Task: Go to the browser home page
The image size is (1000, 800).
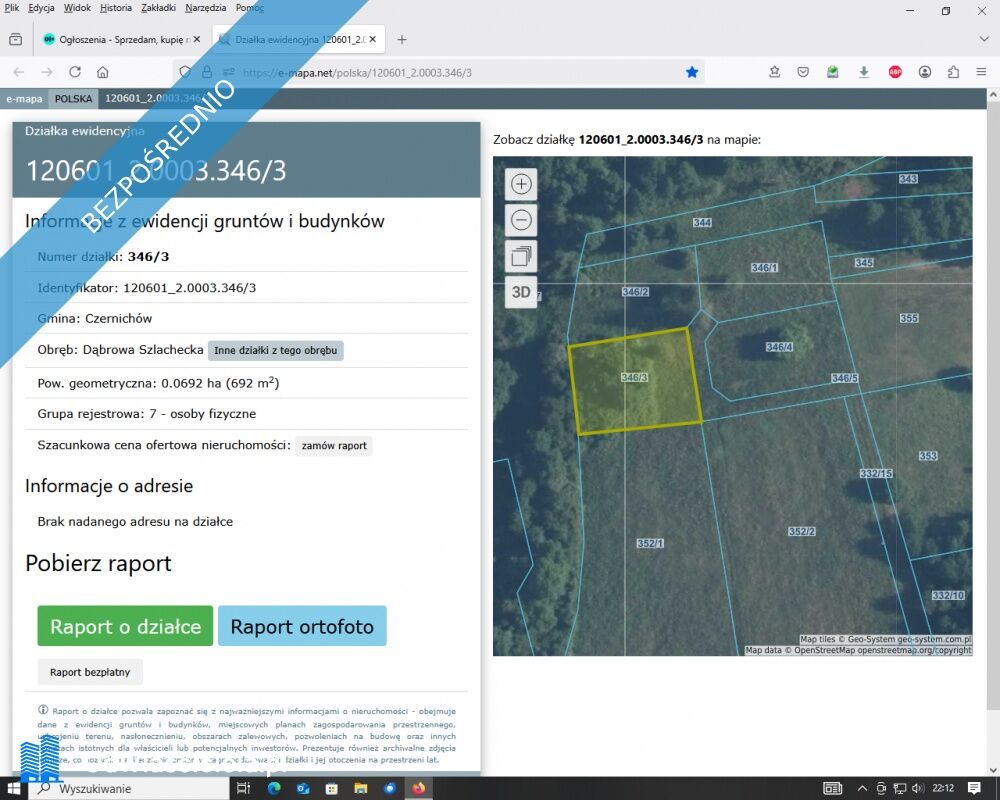Action: (x=103, y=72)
